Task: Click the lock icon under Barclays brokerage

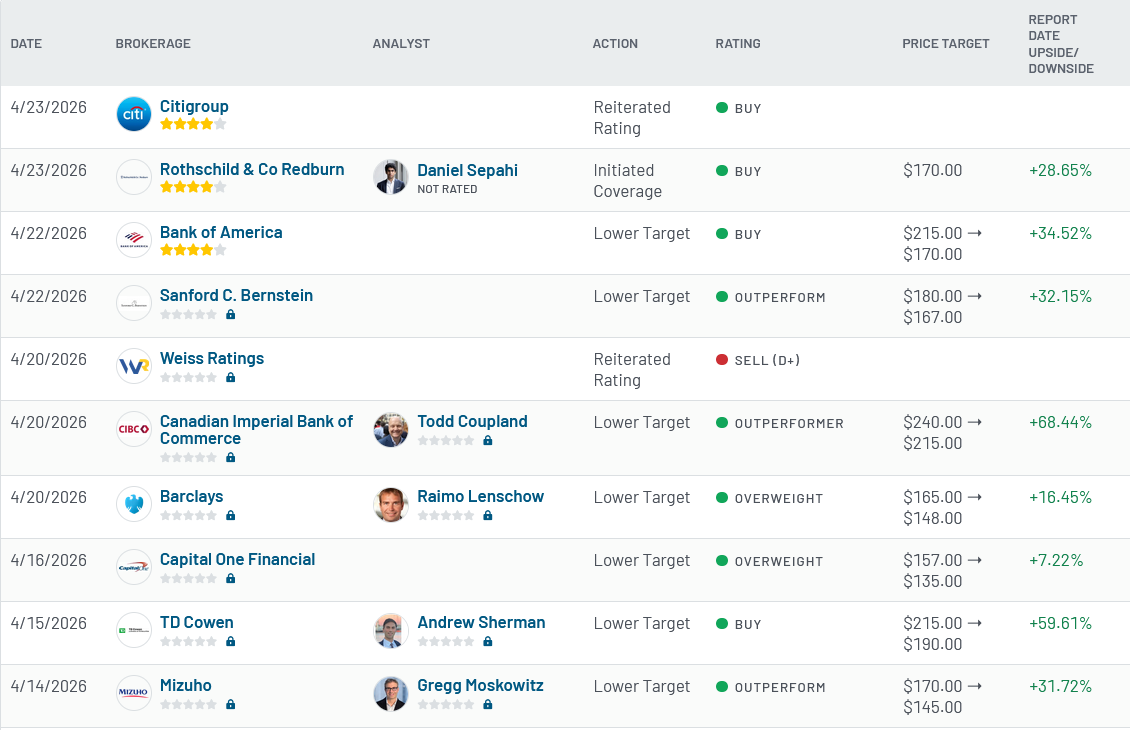Action: tap(231, 515)
